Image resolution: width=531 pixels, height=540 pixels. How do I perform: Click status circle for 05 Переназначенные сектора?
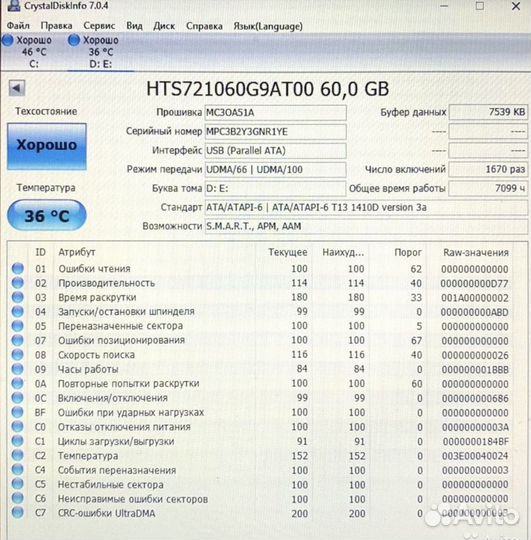point(18,326)
